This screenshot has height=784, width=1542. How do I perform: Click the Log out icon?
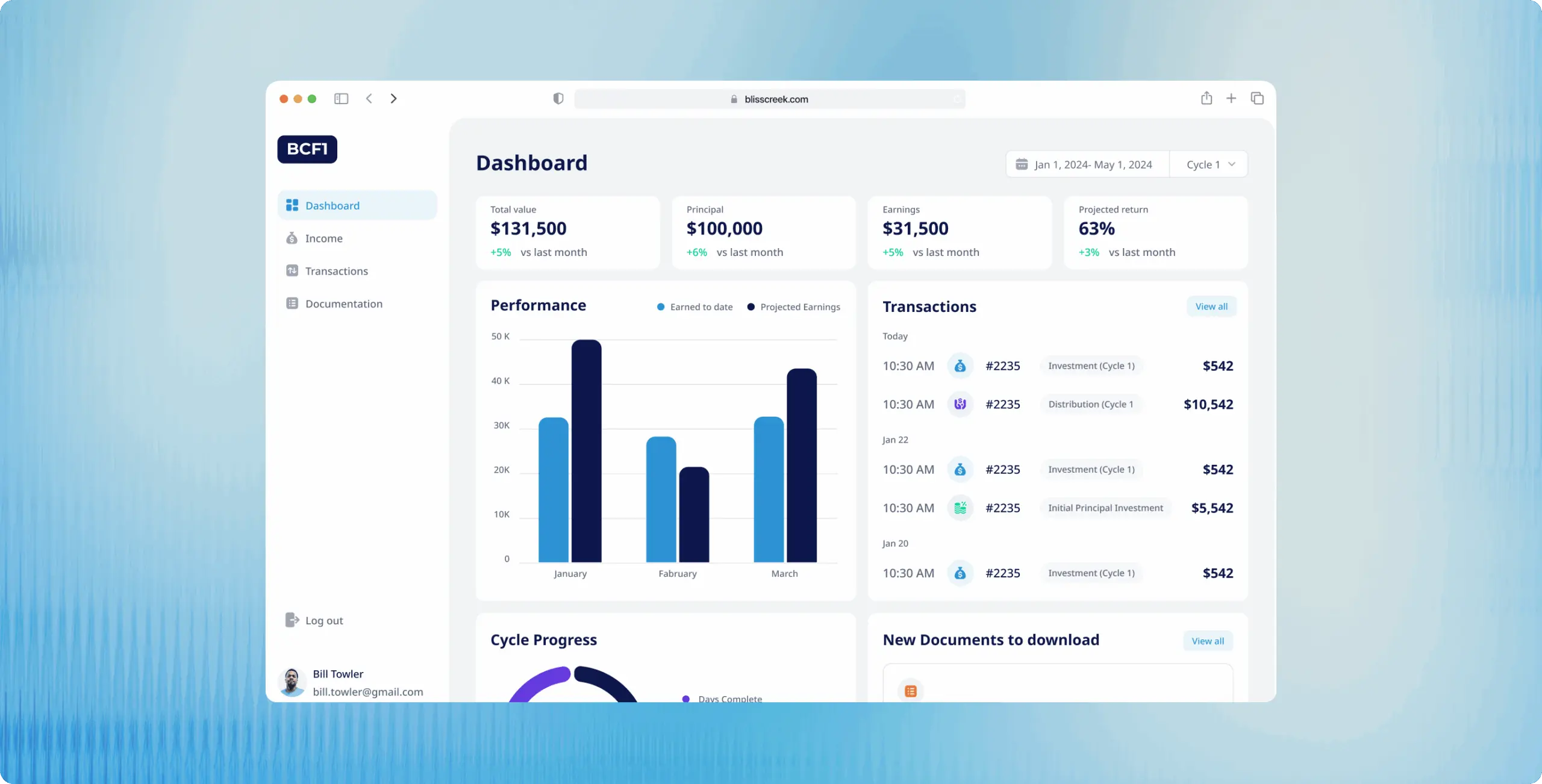pyautogui.click(x=292, y=620)
